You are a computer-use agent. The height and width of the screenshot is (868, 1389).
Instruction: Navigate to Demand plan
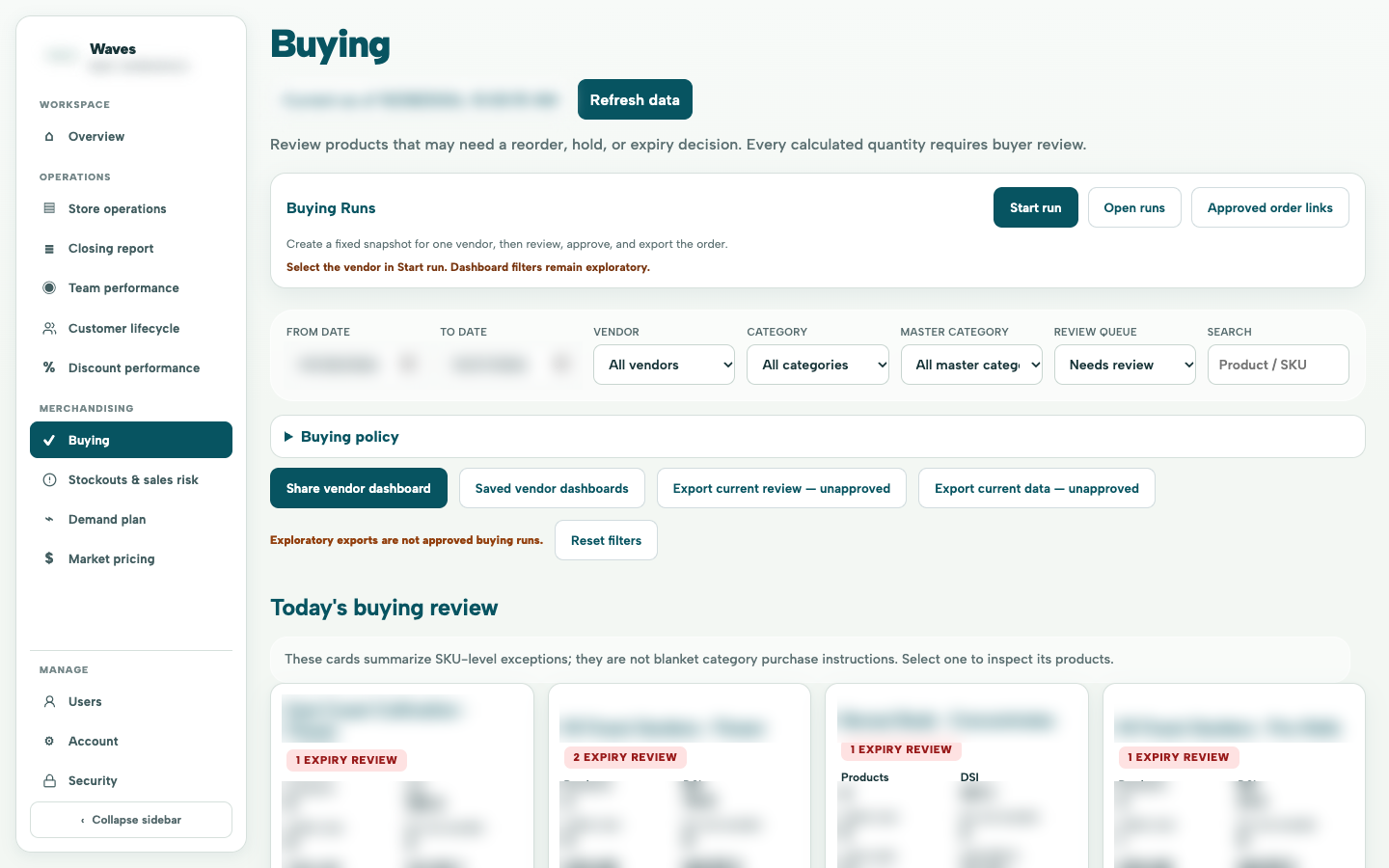click(131, 520)
